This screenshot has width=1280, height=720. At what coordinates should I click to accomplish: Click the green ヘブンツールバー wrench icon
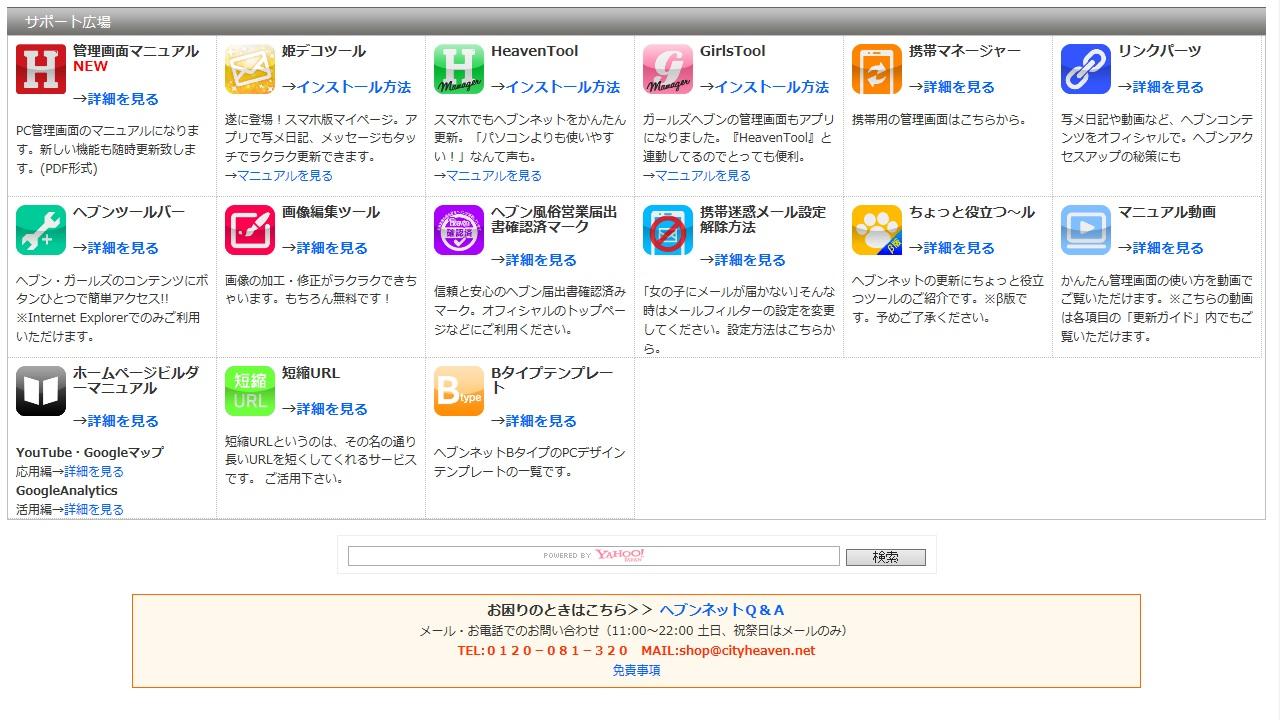point(41,230)
